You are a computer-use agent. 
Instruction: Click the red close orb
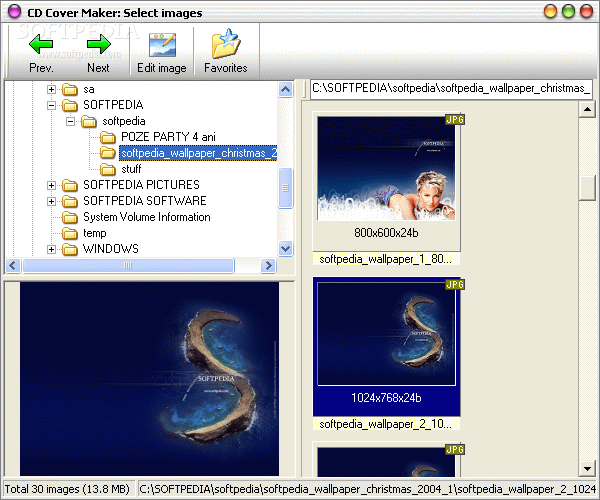[586, 11]
